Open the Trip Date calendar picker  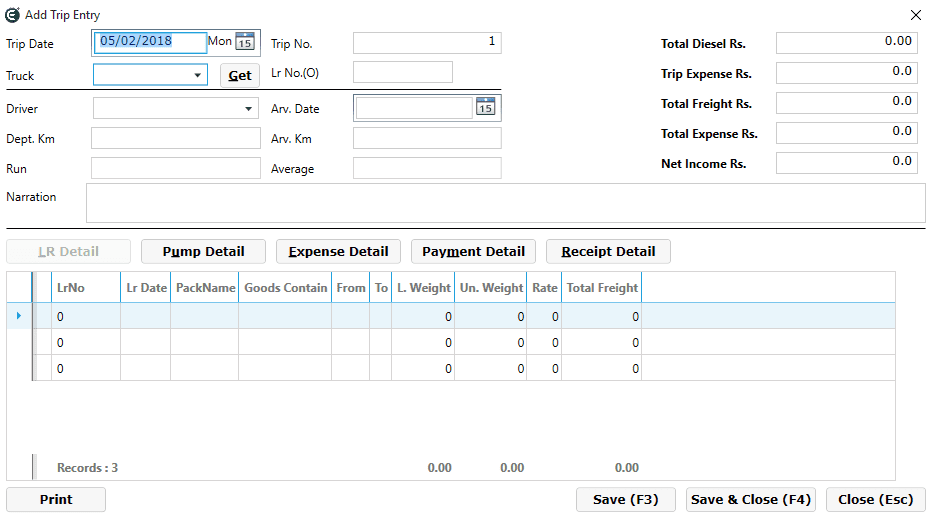click(245, 42)
